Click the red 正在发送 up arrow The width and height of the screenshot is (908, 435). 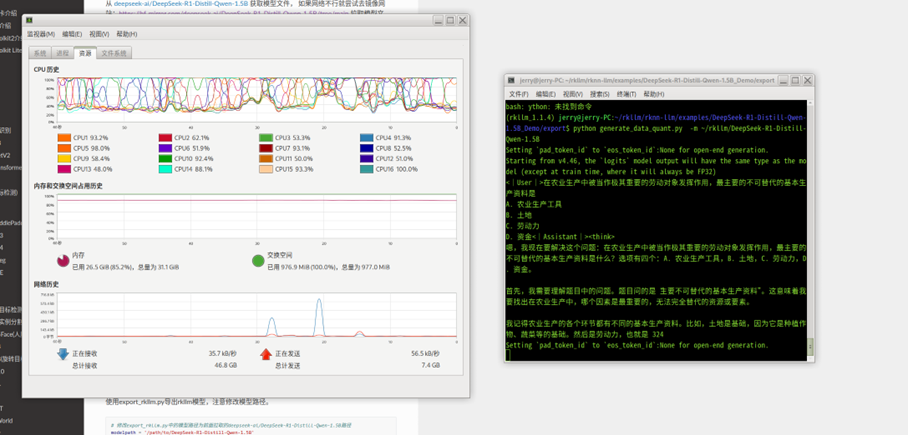click(266, 354)
